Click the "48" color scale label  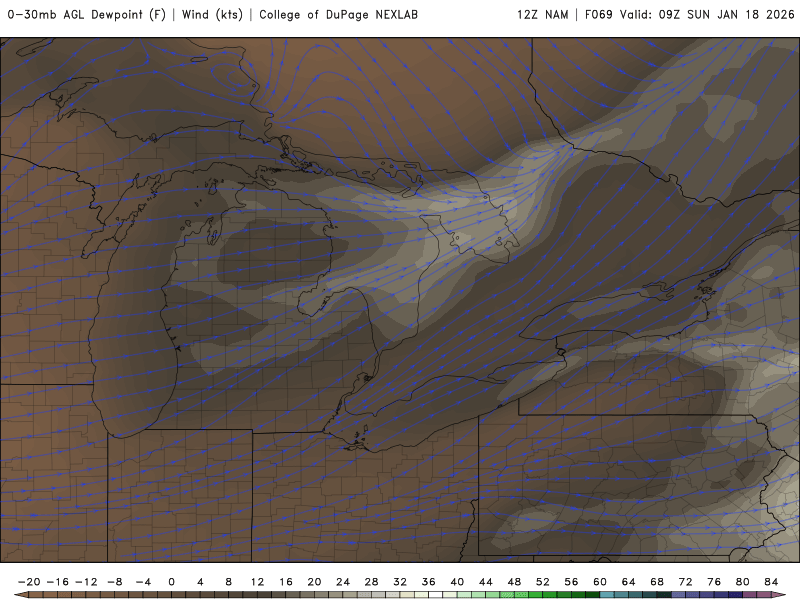[x=514, y=582]
